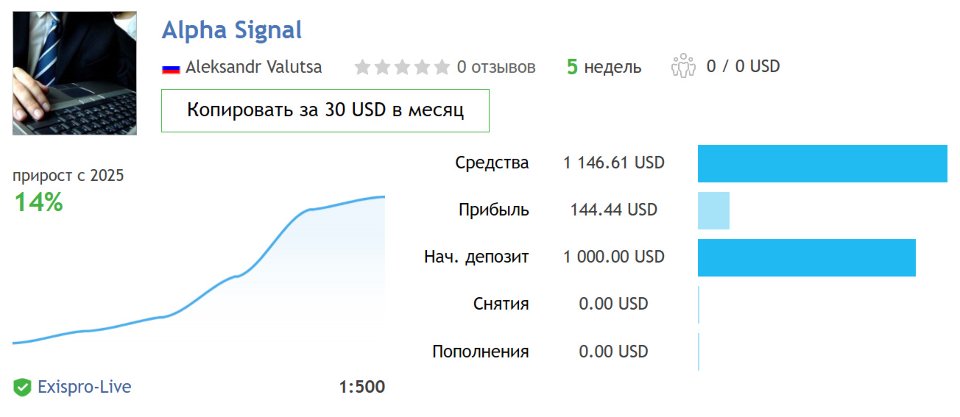Image resolution: width=960 pixels, height=417 pixels.
Task: Open the Alpha Signal title link
Action: (231, 30)
